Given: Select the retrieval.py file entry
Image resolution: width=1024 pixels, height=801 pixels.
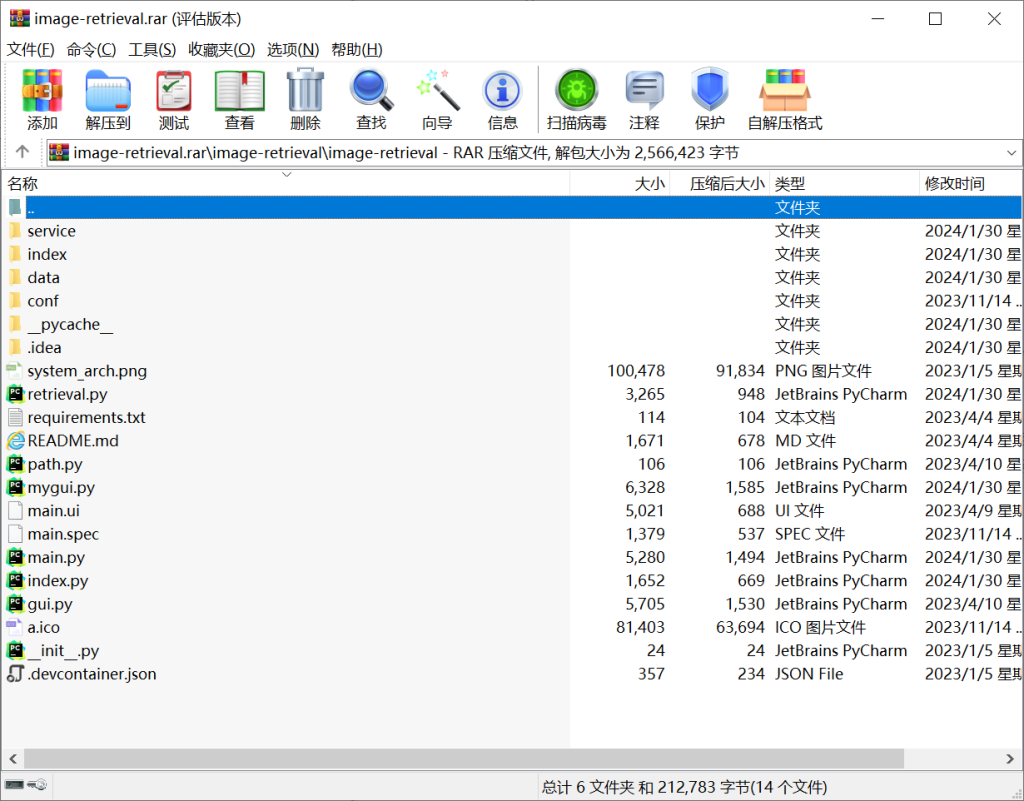Looking at the screenshot, I should [67, 394].
